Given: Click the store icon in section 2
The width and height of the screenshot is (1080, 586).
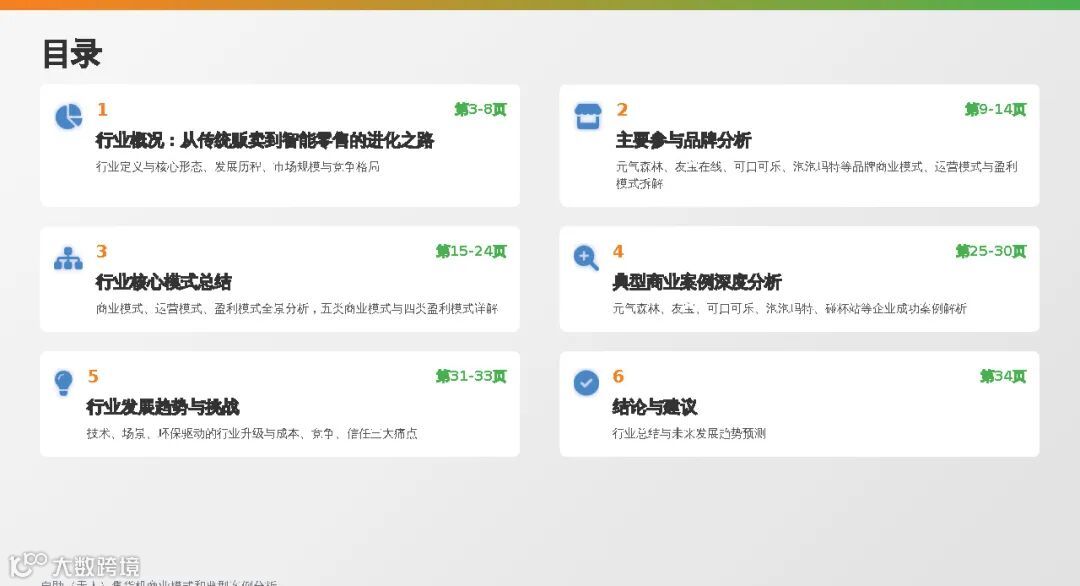Looking at the screenshot, I should (588, 116).
